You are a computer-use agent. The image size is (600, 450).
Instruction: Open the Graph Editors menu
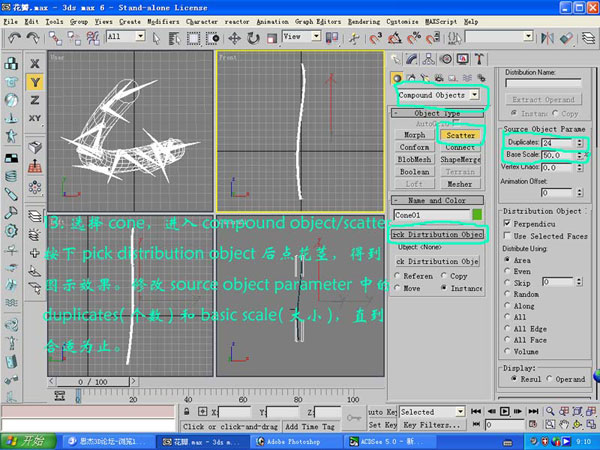coord(318,22)
